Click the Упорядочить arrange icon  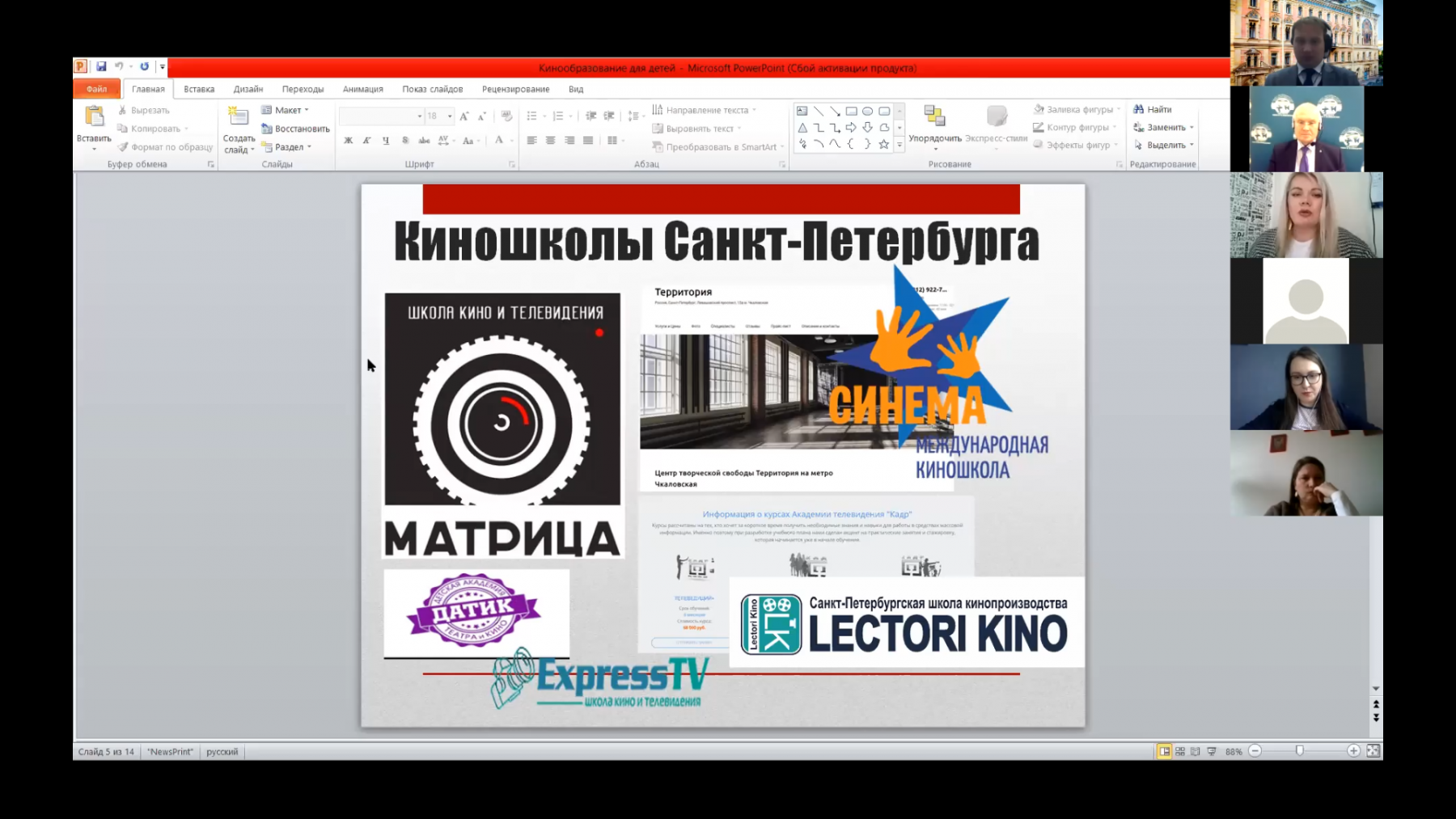click(934, 116)
